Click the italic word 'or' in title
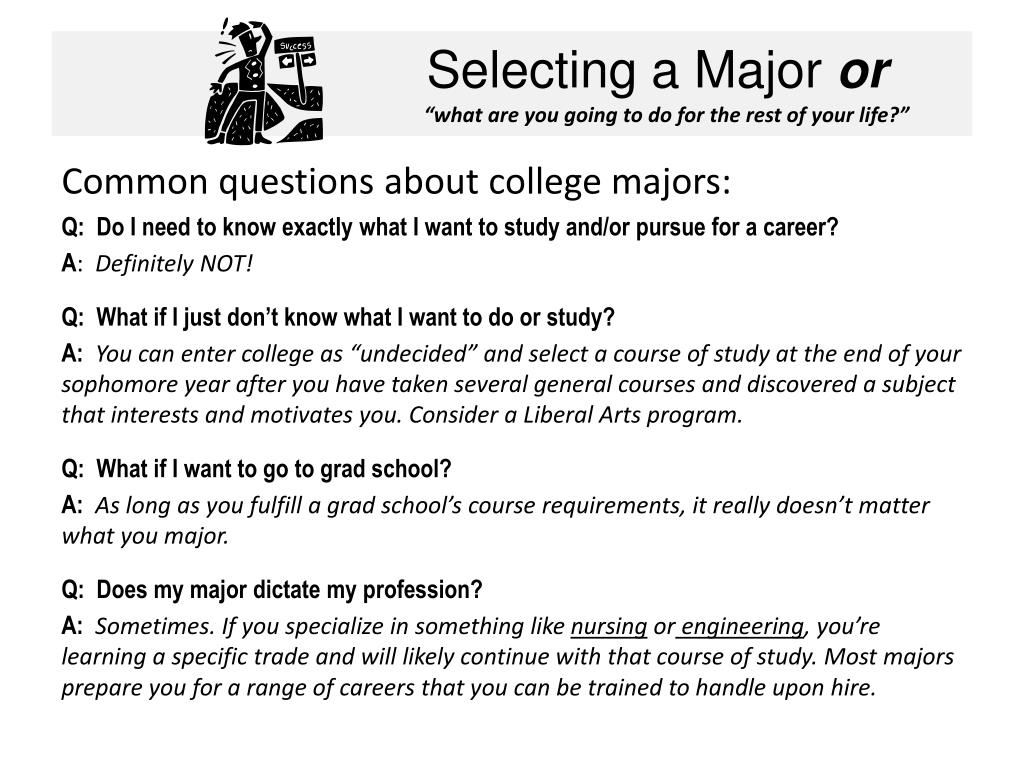The width and height of the screenshot is (1024, 768). point(865,71)
